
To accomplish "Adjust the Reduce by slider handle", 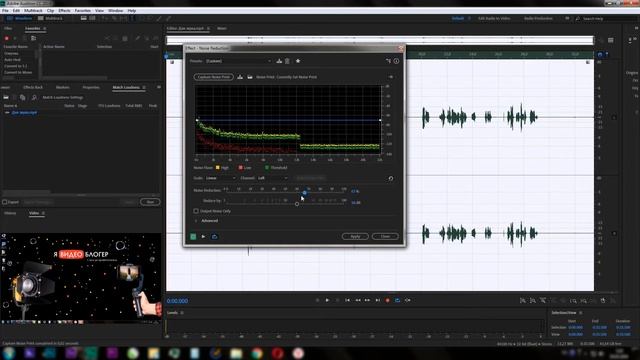I will coord(297,204).
